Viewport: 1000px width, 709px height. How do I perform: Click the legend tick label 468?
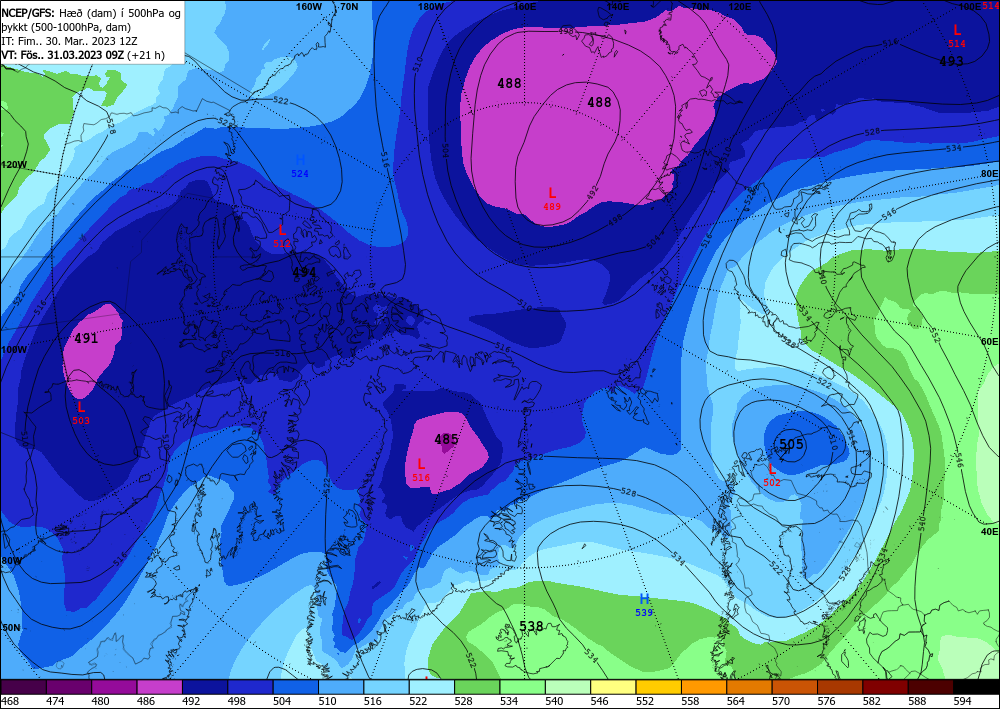click(x=10, y=701)
